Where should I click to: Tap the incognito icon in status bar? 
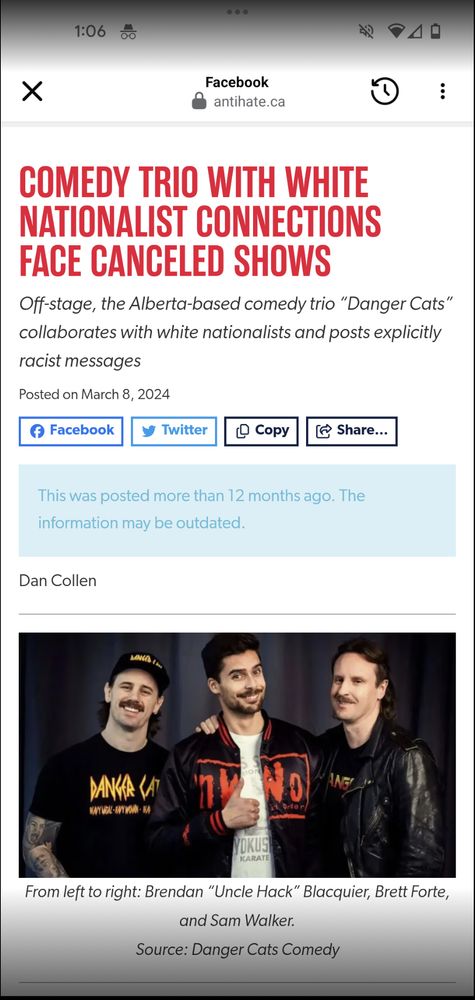click(x=128, y=32)
